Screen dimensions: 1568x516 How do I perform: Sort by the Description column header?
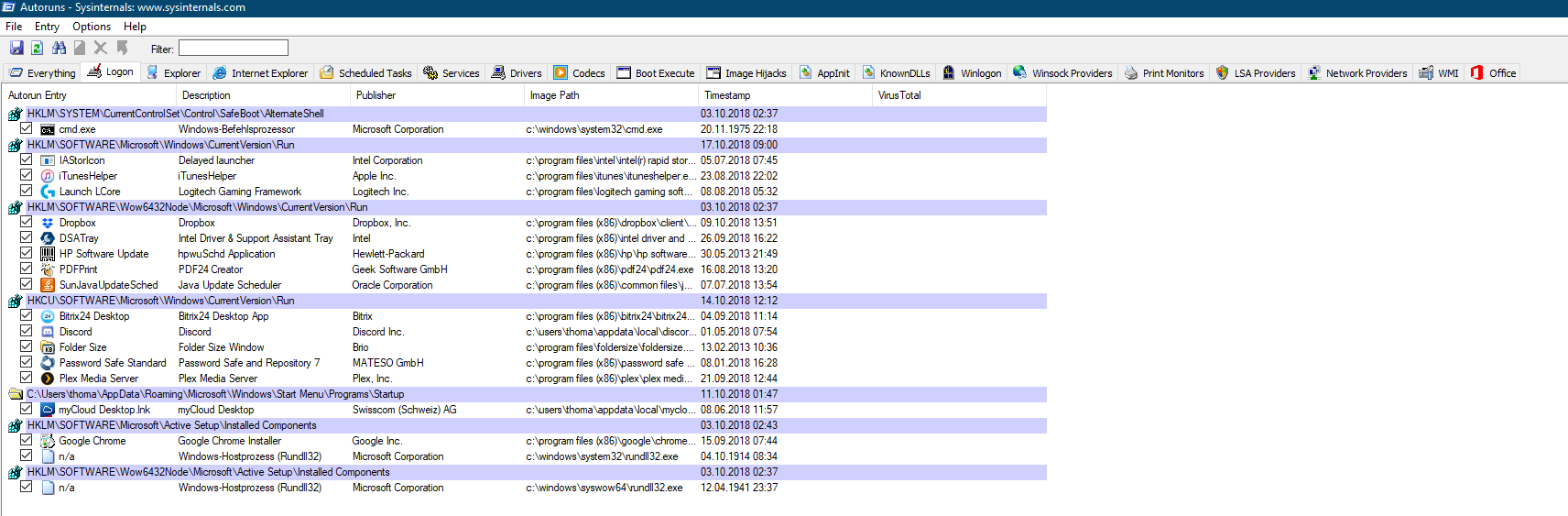coord(264,95)
